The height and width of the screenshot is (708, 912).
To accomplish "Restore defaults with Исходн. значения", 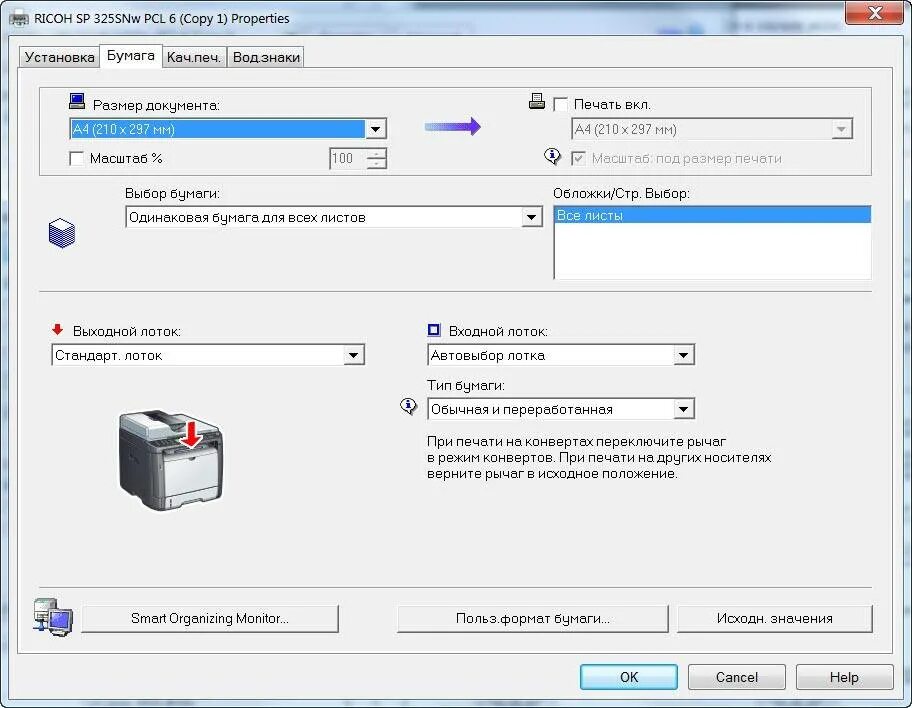I will coord(775,618).
